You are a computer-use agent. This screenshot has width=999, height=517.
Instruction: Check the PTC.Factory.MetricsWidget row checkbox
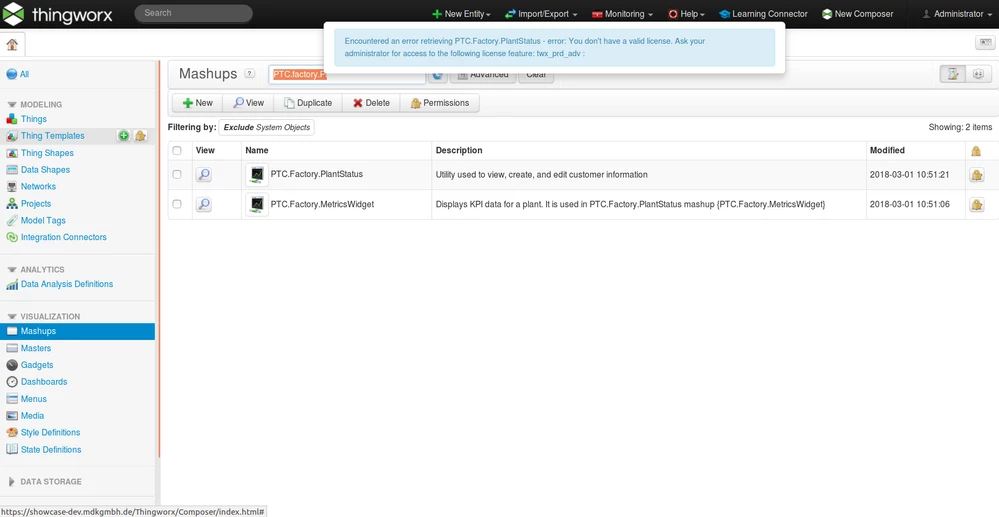[177, 205]
